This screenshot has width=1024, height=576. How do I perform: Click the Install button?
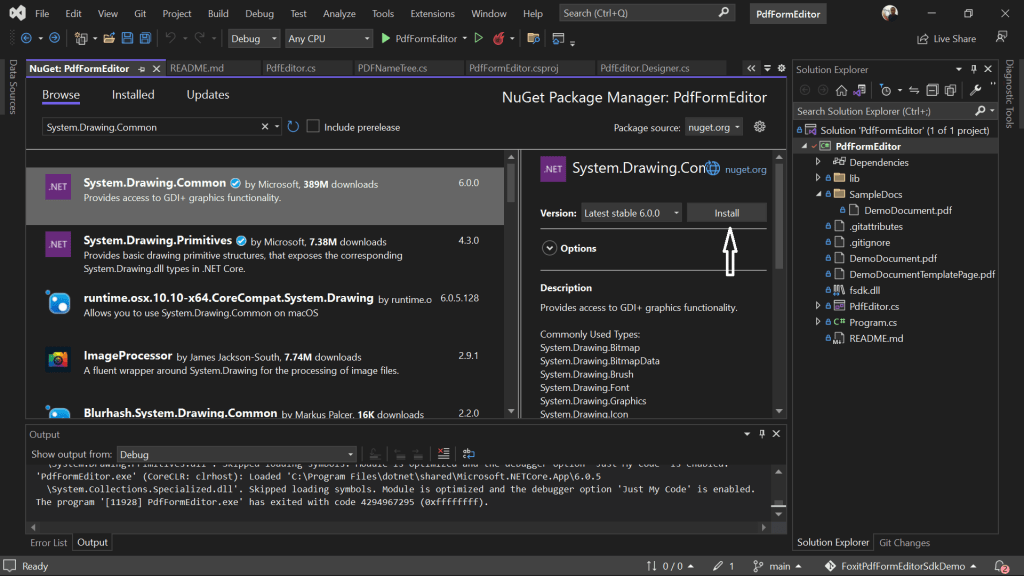coord(726,213)
